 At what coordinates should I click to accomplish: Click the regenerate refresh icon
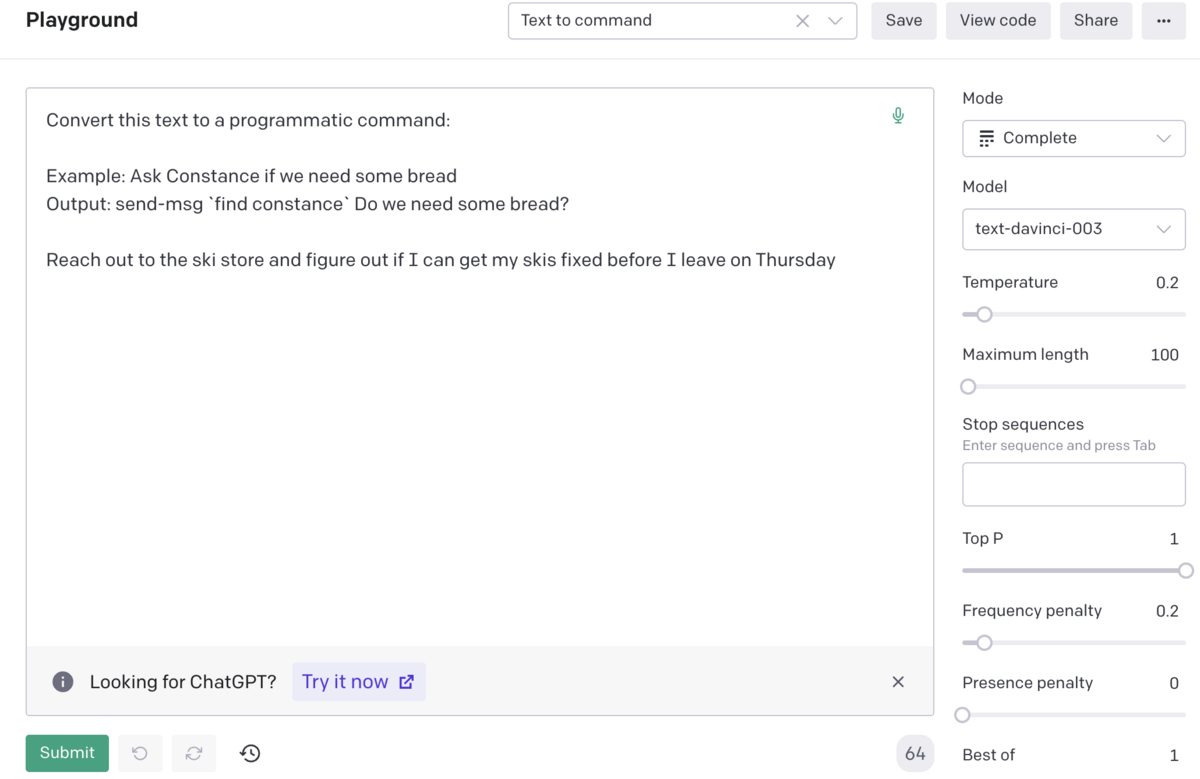point(194,753)
